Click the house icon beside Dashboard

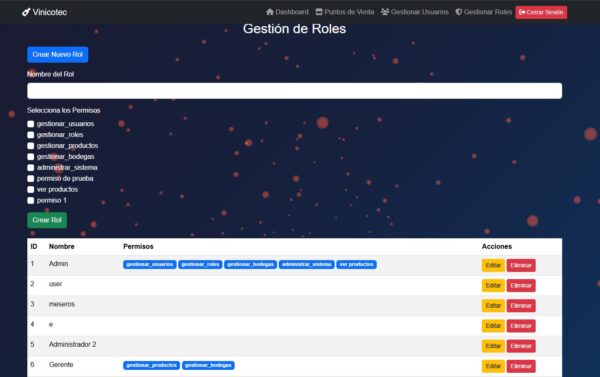coord(270,12)
